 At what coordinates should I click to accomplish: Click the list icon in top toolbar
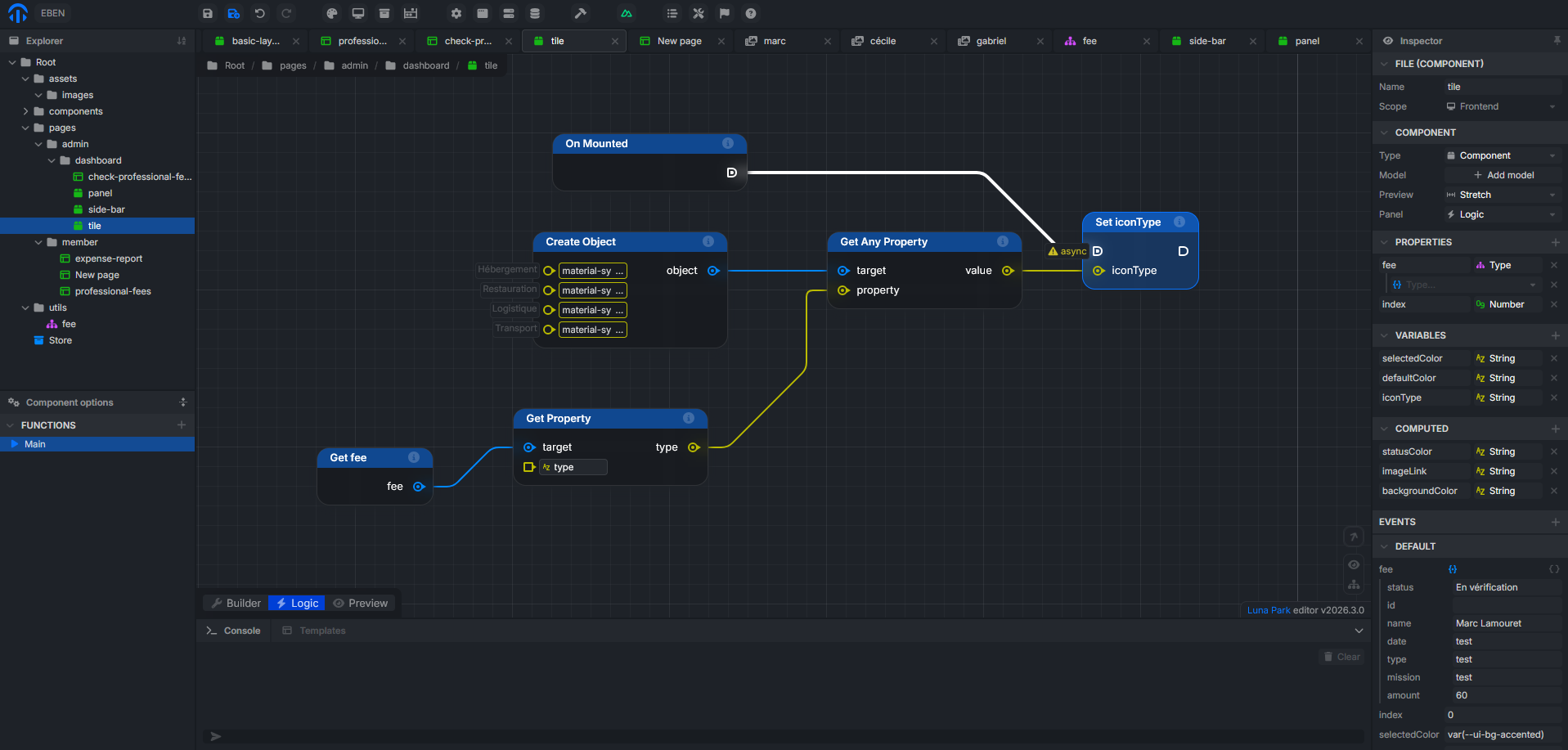[672, 13]
